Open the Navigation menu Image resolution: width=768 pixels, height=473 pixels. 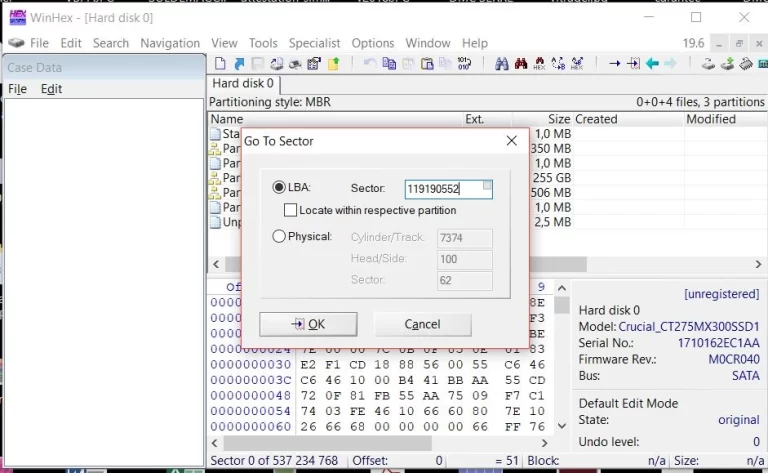(170, 43)
